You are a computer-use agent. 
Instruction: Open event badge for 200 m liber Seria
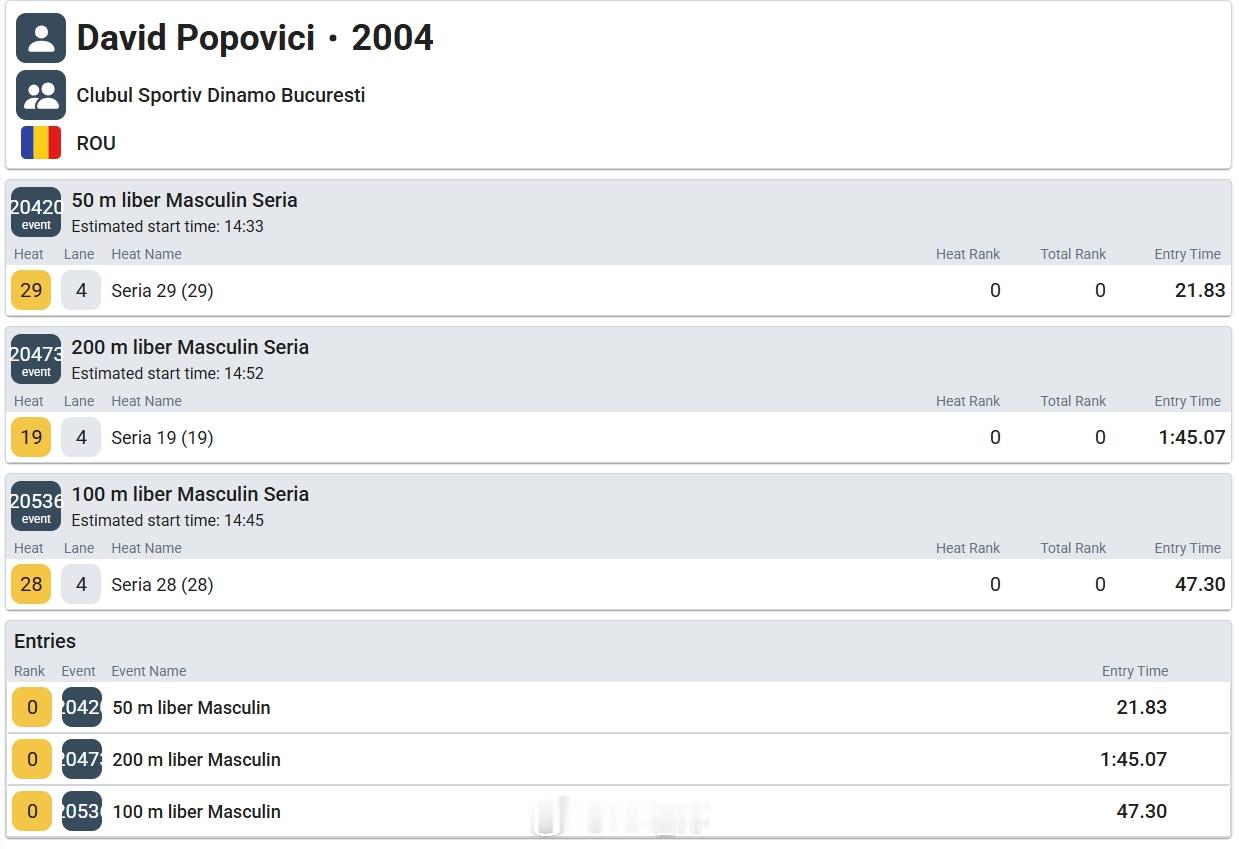[36, 359]
